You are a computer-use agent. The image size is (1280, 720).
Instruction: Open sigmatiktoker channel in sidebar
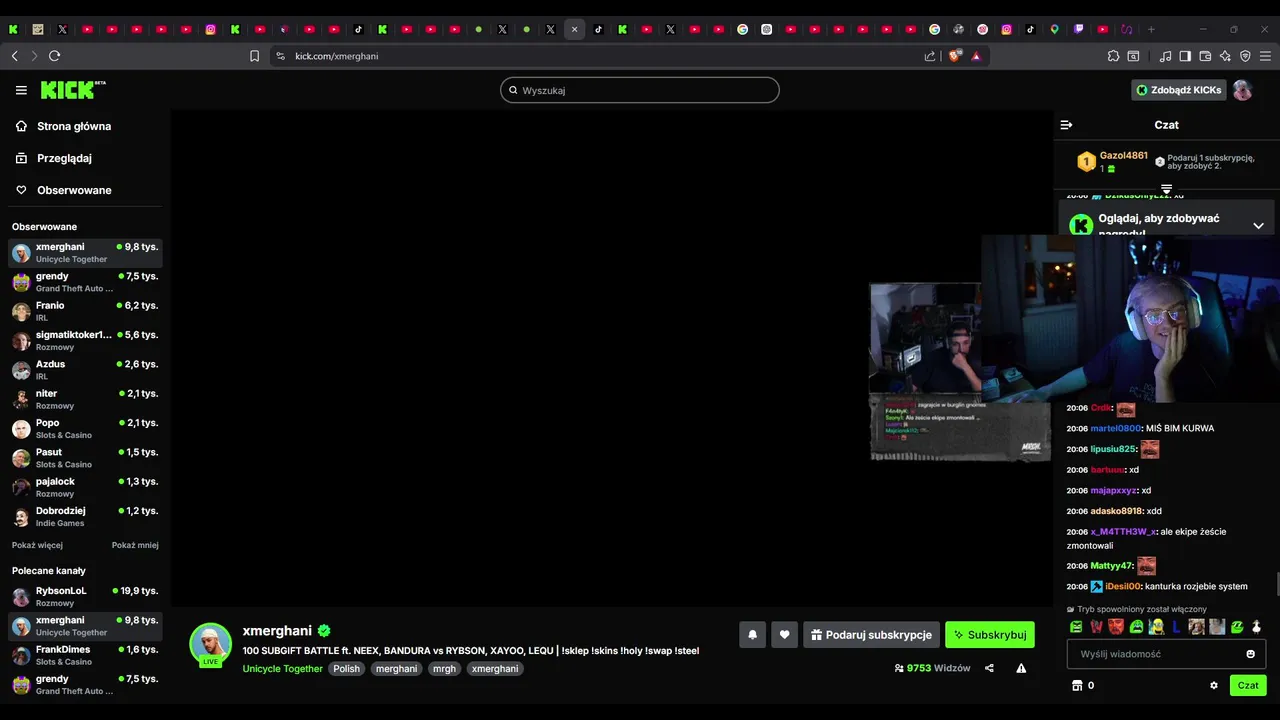click(85, 340)
